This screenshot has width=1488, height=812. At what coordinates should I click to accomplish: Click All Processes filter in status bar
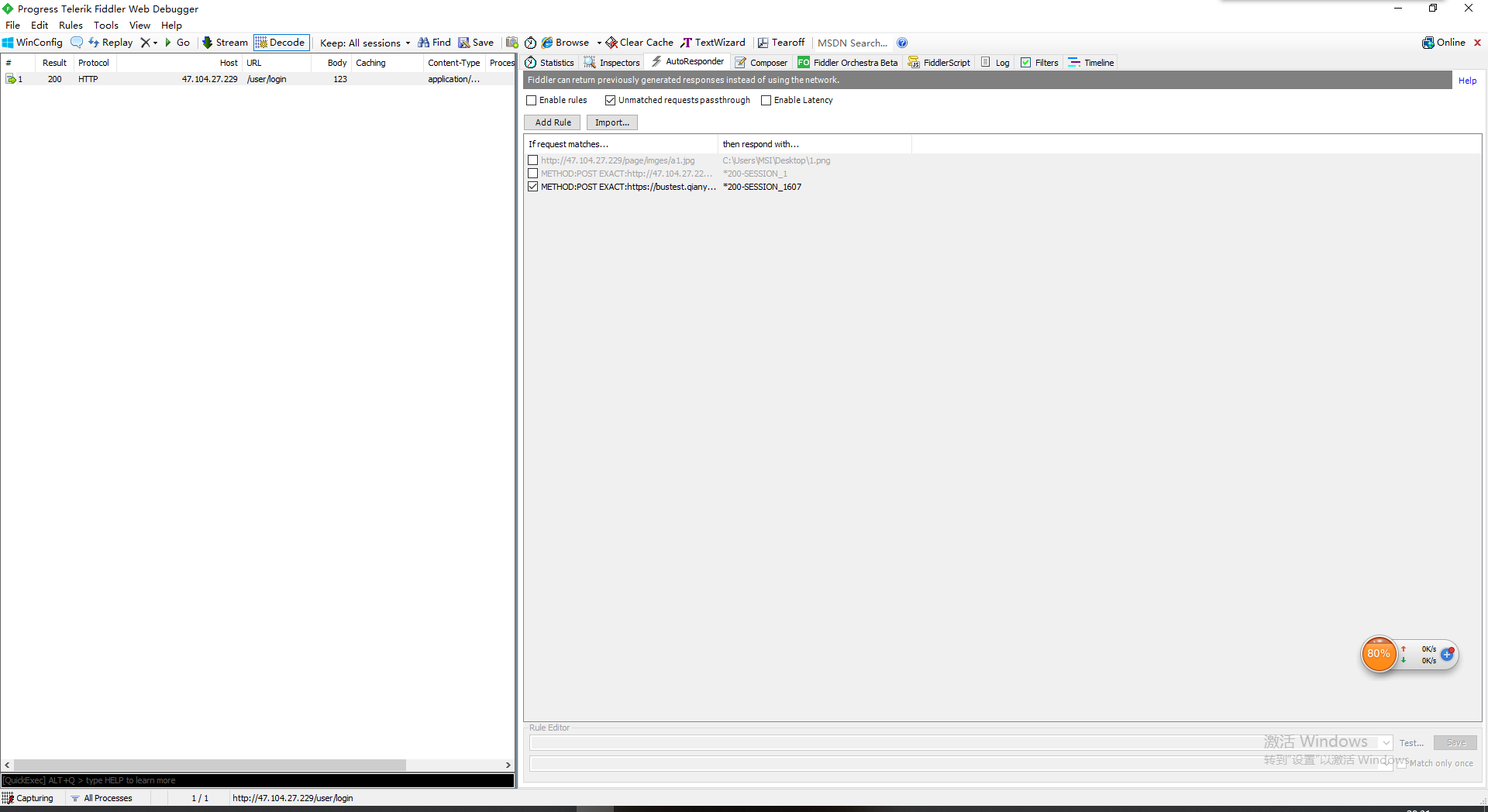tap(102, 798)
